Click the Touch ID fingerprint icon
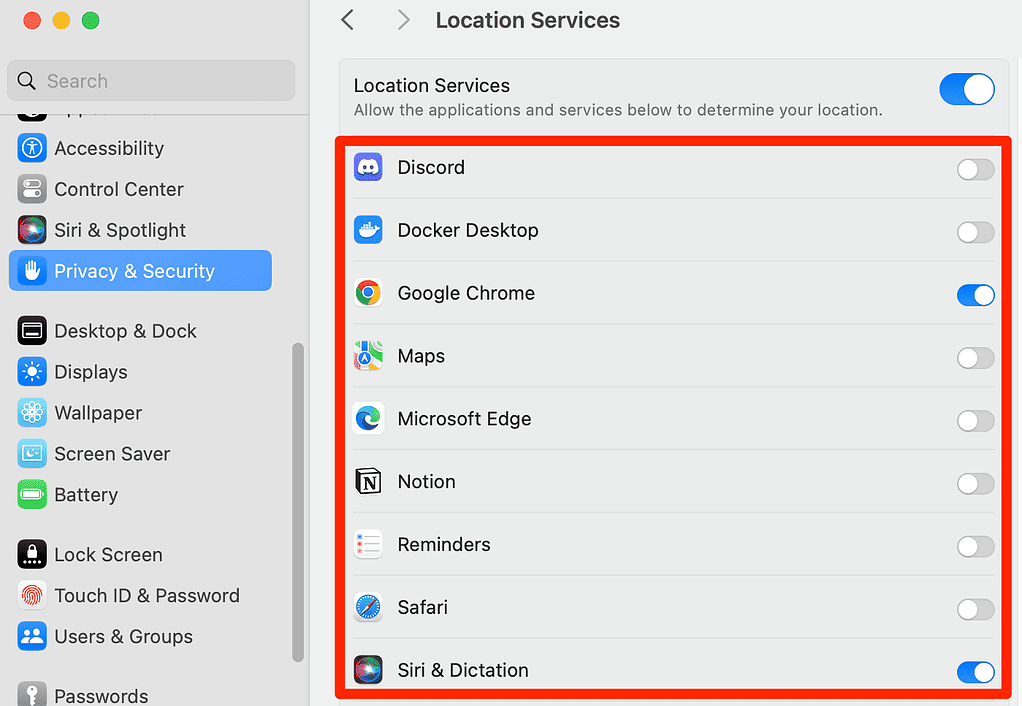Screen dimensions: 1022x706 (31, 595)
